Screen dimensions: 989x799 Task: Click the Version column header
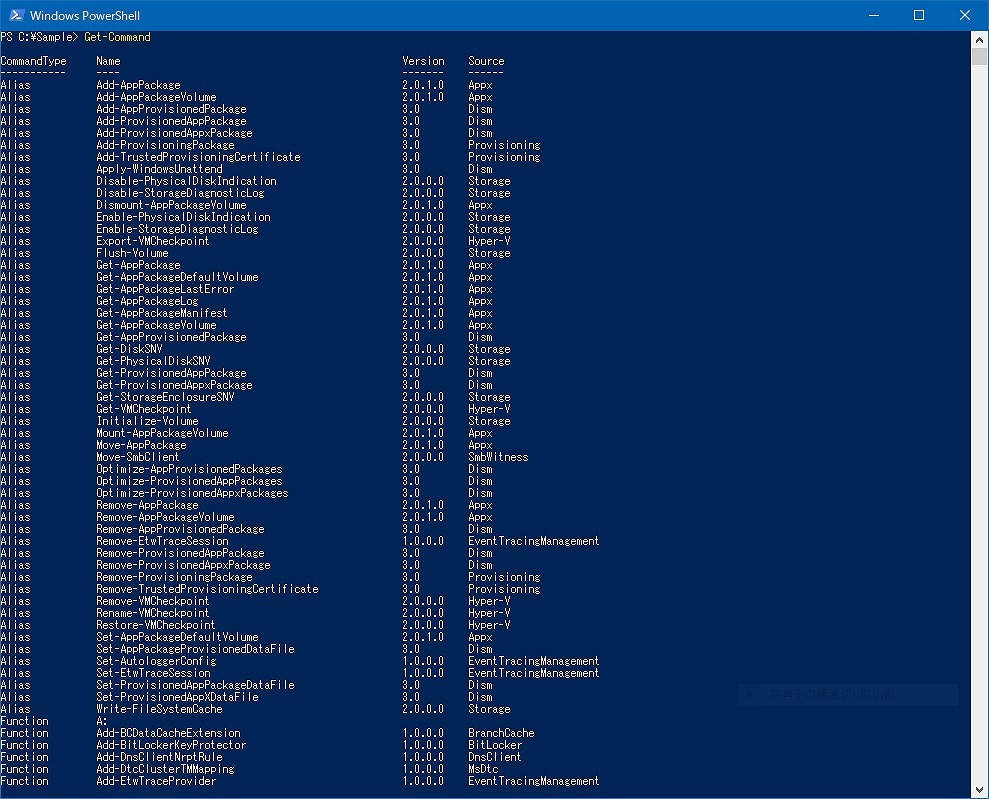pyautogui.click(x=423, y=61)
